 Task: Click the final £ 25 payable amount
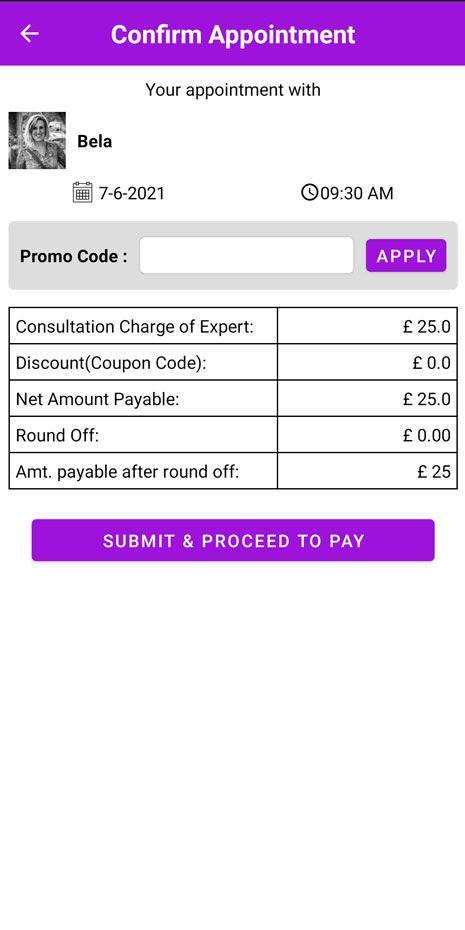[434, 472]
